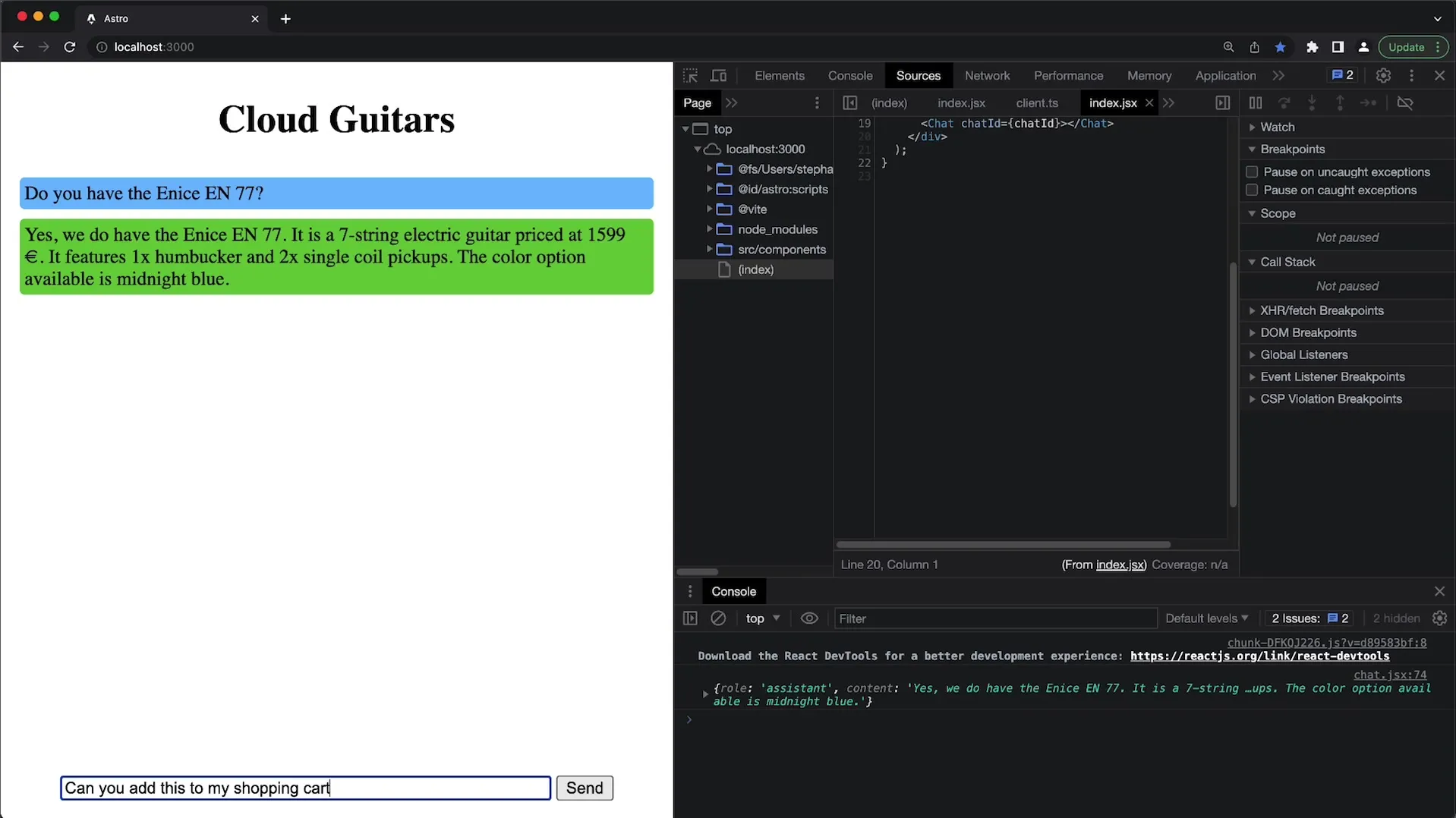Click the deactivate breakpoints icon
1456x818 pixels.
(1405, 103)
